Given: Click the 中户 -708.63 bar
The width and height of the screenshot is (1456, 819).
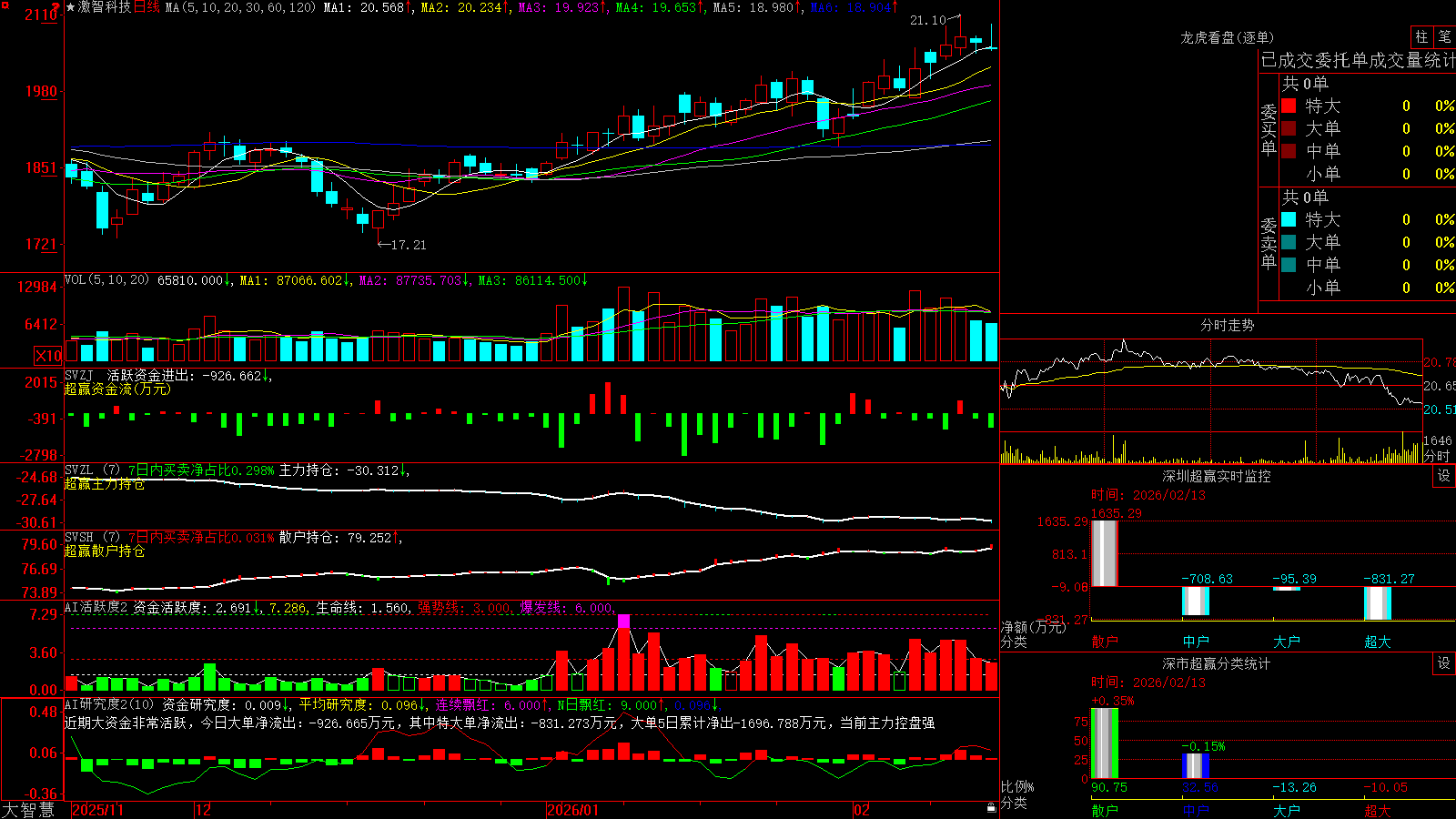Looking at the screenshot, I should click(1195, 602).
